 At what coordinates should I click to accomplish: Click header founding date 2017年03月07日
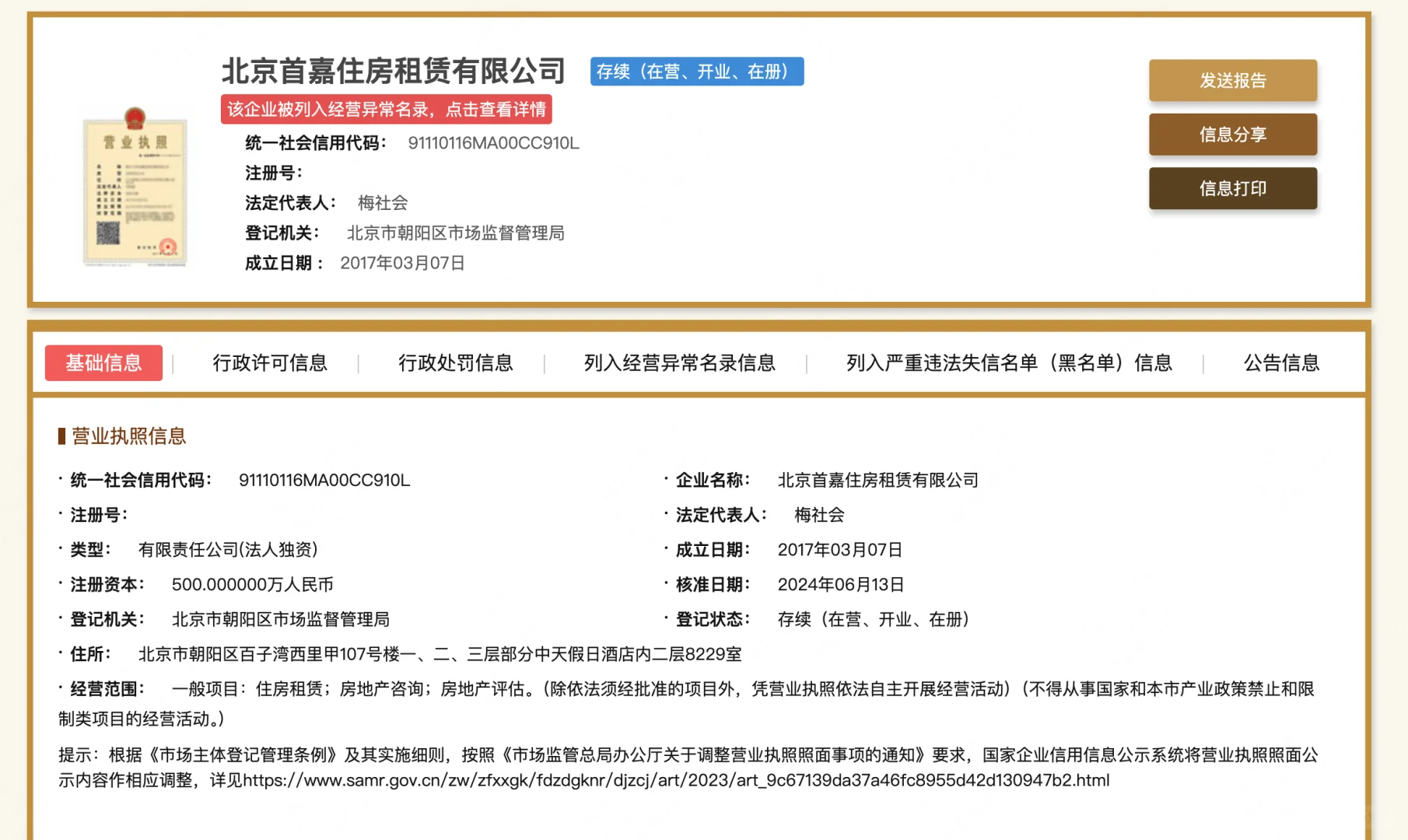[402, 263]
